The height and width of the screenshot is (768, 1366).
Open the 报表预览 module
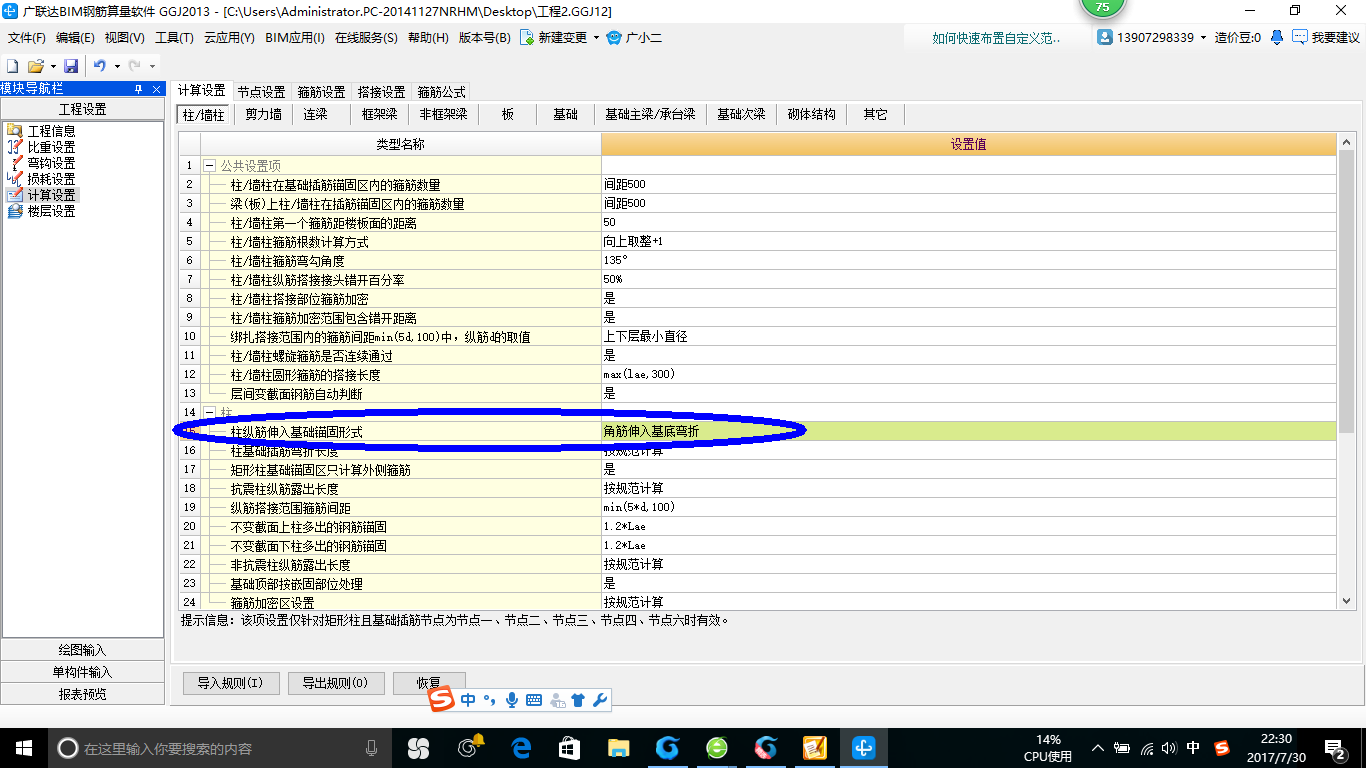(x=83, y=694)
